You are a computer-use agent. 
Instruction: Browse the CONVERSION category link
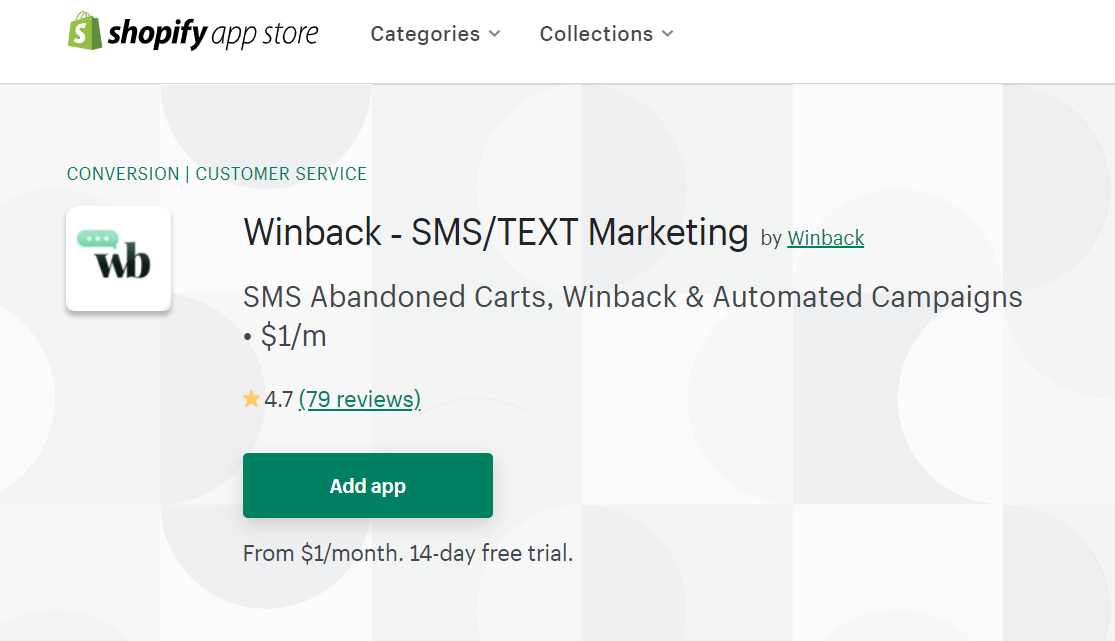point(123,174)
